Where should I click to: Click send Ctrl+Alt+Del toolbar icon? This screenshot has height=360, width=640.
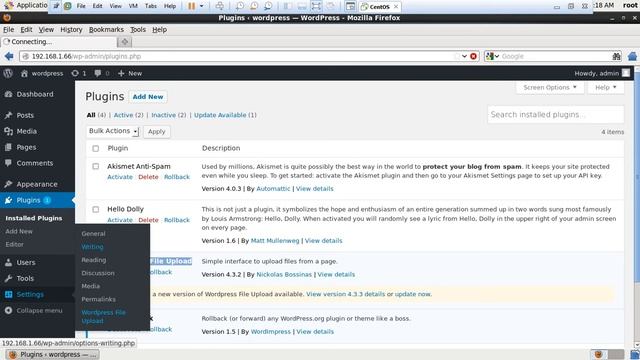[x=220, y=6]
